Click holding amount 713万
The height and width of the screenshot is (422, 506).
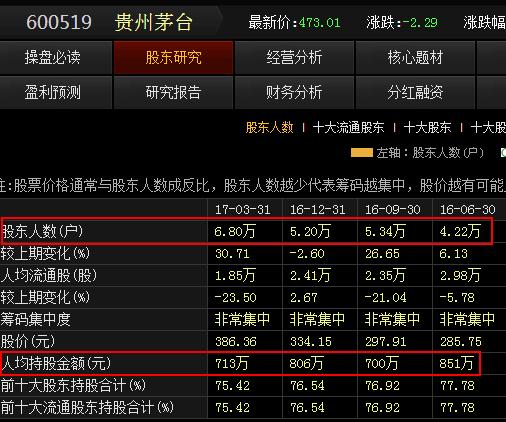click(x=232, y=363)
